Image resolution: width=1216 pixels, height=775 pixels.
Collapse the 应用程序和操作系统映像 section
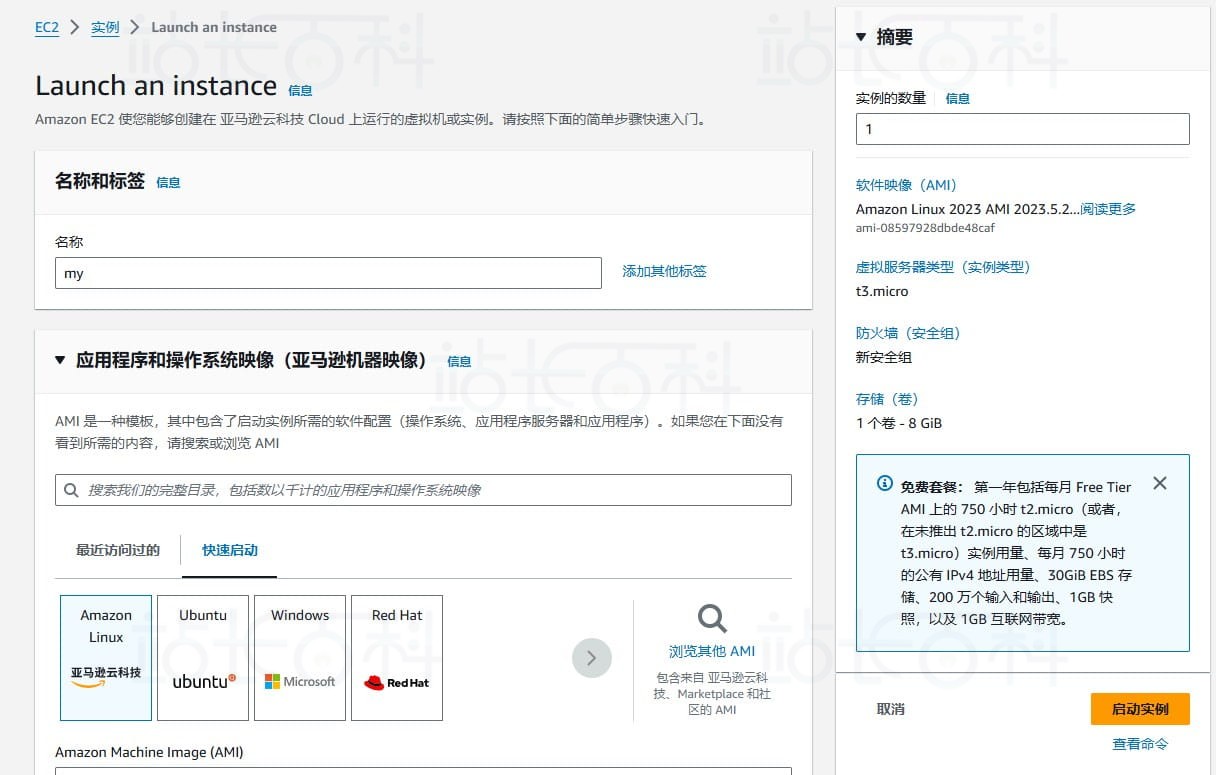coord(59,361)
